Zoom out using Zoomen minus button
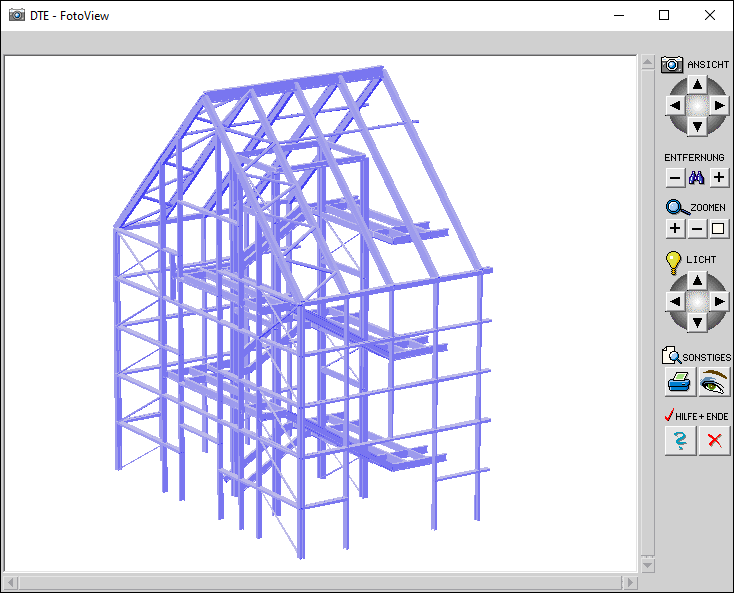This screenshot has width=734, height=593. point(697,229)
